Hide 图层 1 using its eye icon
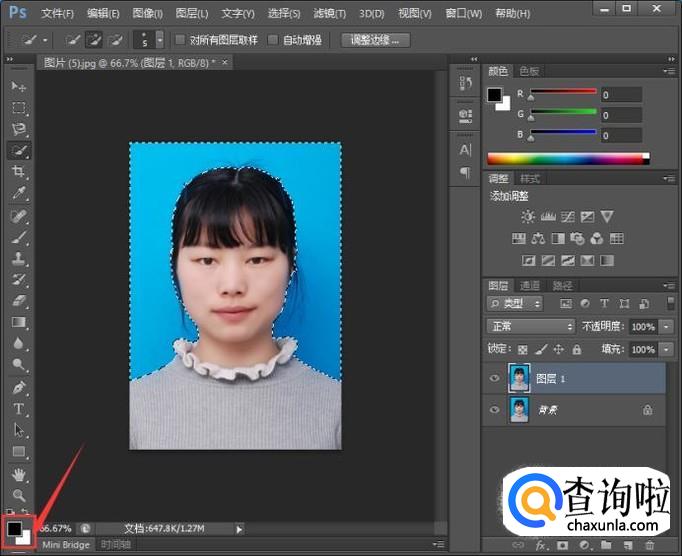Viewport: 682px width, 556px height. click(494, 378)
